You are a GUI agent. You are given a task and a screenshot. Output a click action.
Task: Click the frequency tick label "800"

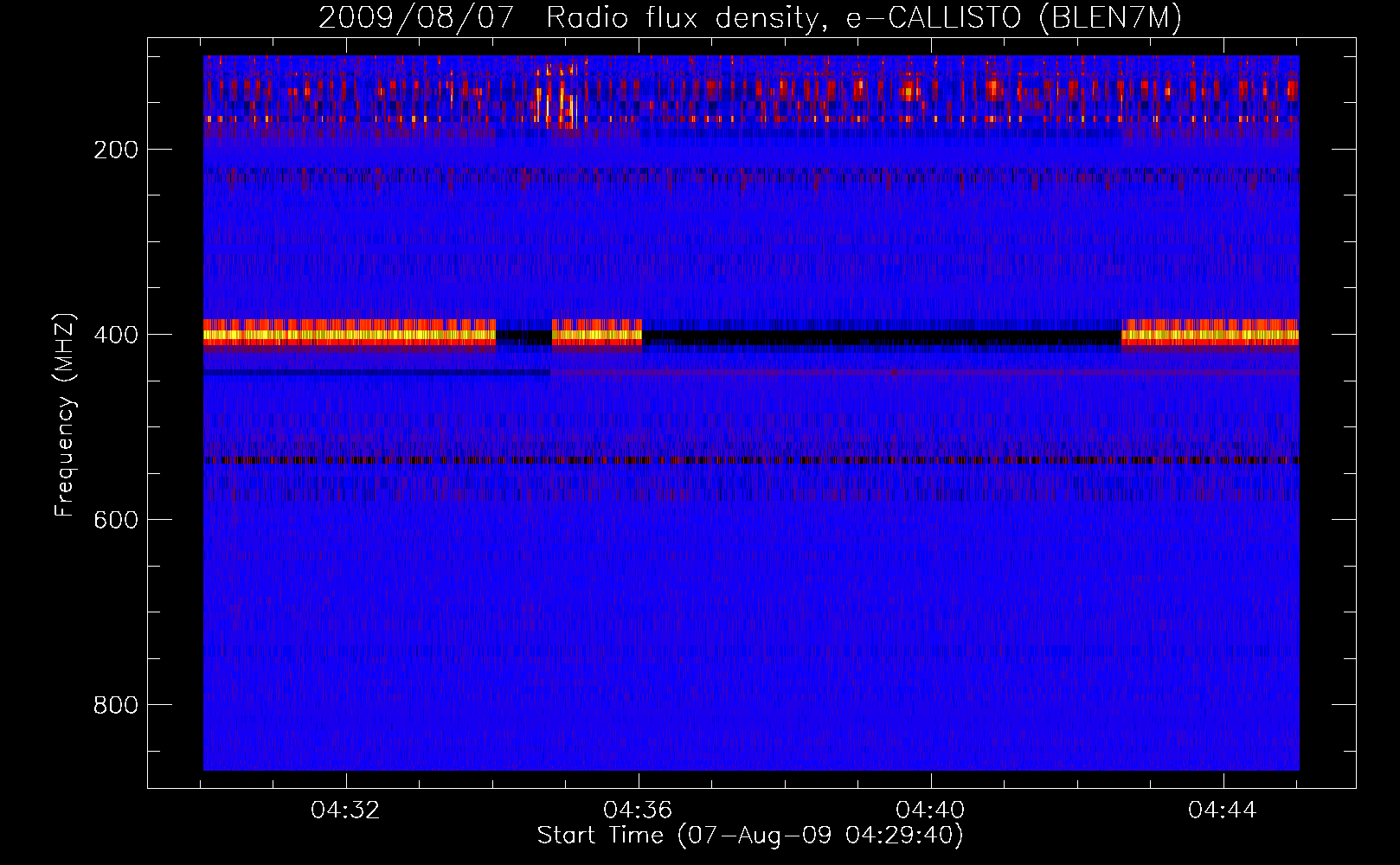[116, 705]
